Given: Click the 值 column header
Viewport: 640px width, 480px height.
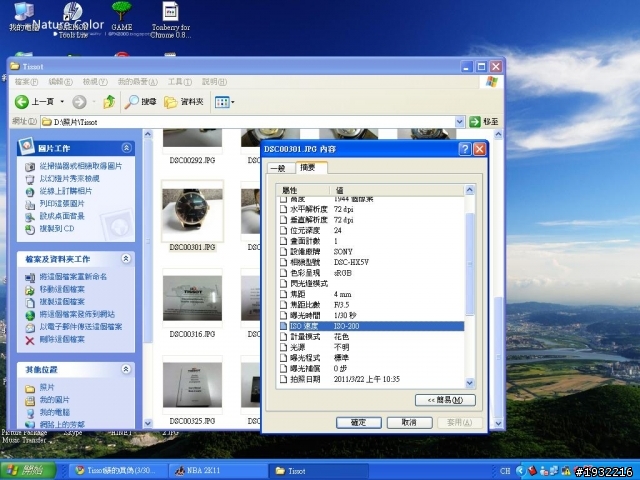Looking at the screenshot, I should point(397,190).
